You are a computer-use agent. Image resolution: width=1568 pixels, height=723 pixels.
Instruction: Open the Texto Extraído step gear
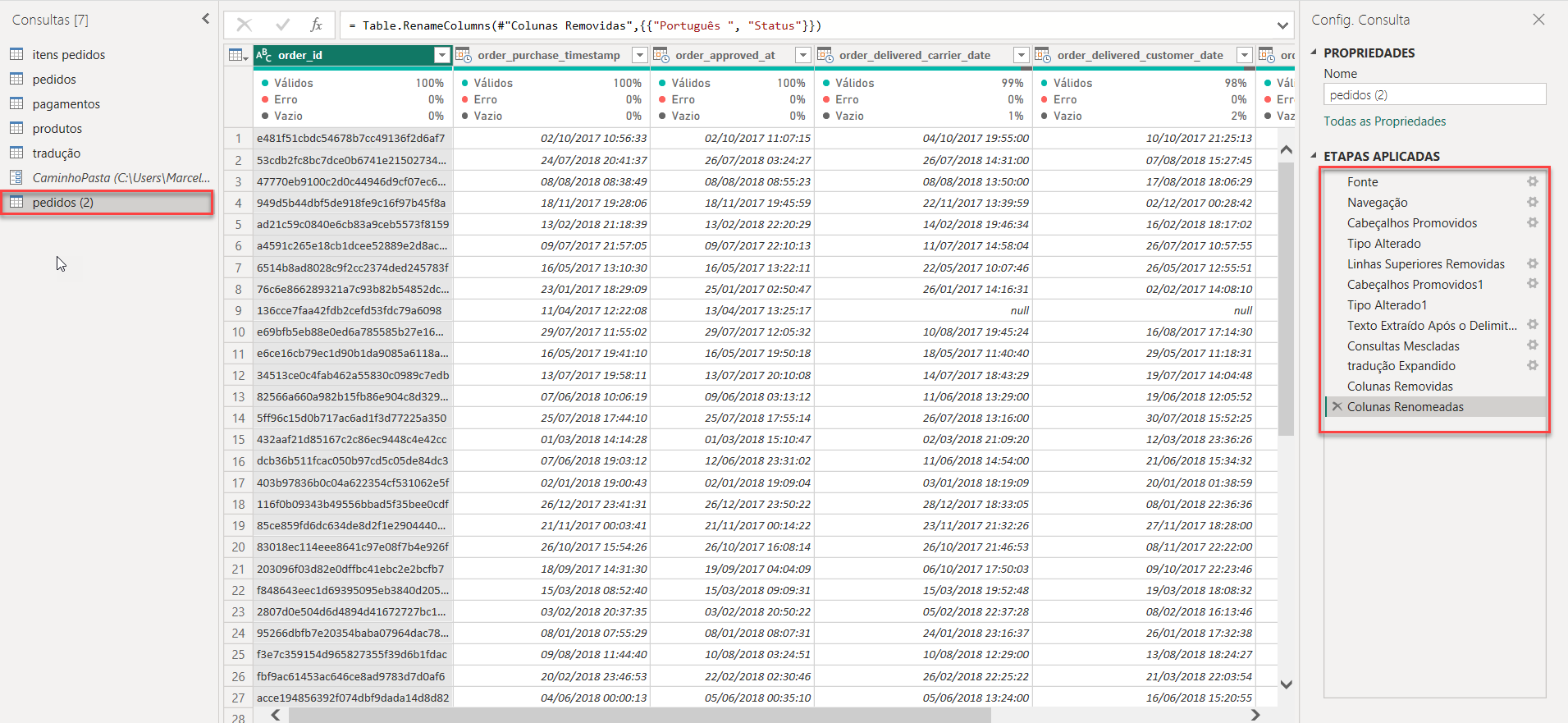1532,324
